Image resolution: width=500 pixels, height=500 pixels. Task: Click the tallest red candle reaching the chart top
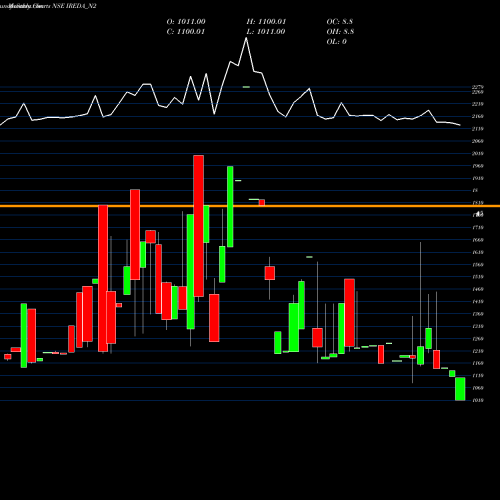tap(199, 226)
